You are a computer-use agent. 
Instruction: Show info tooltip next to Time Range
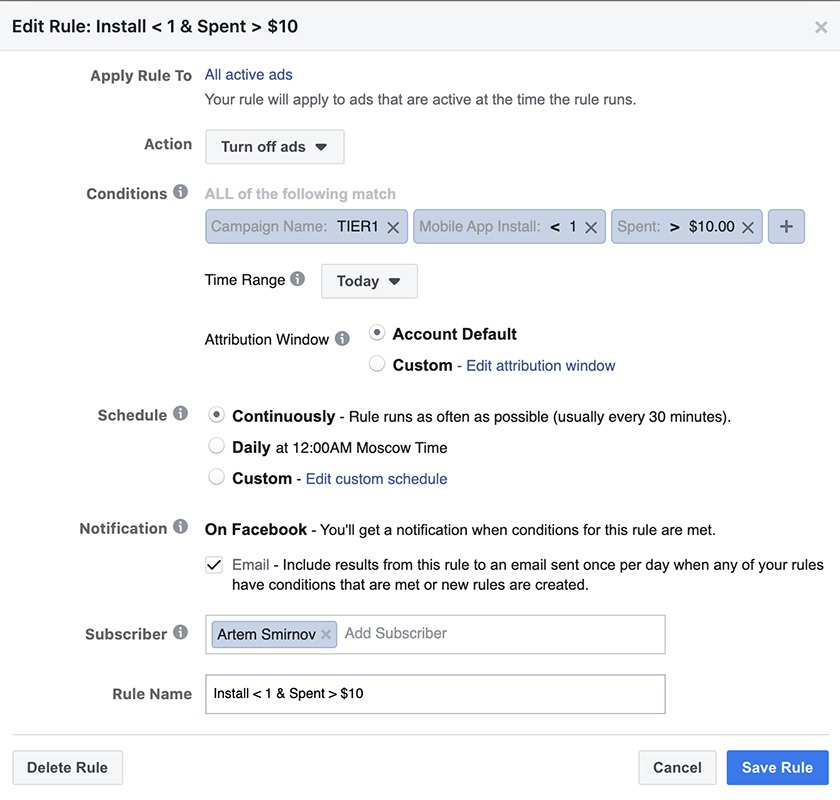pos(298,280)
